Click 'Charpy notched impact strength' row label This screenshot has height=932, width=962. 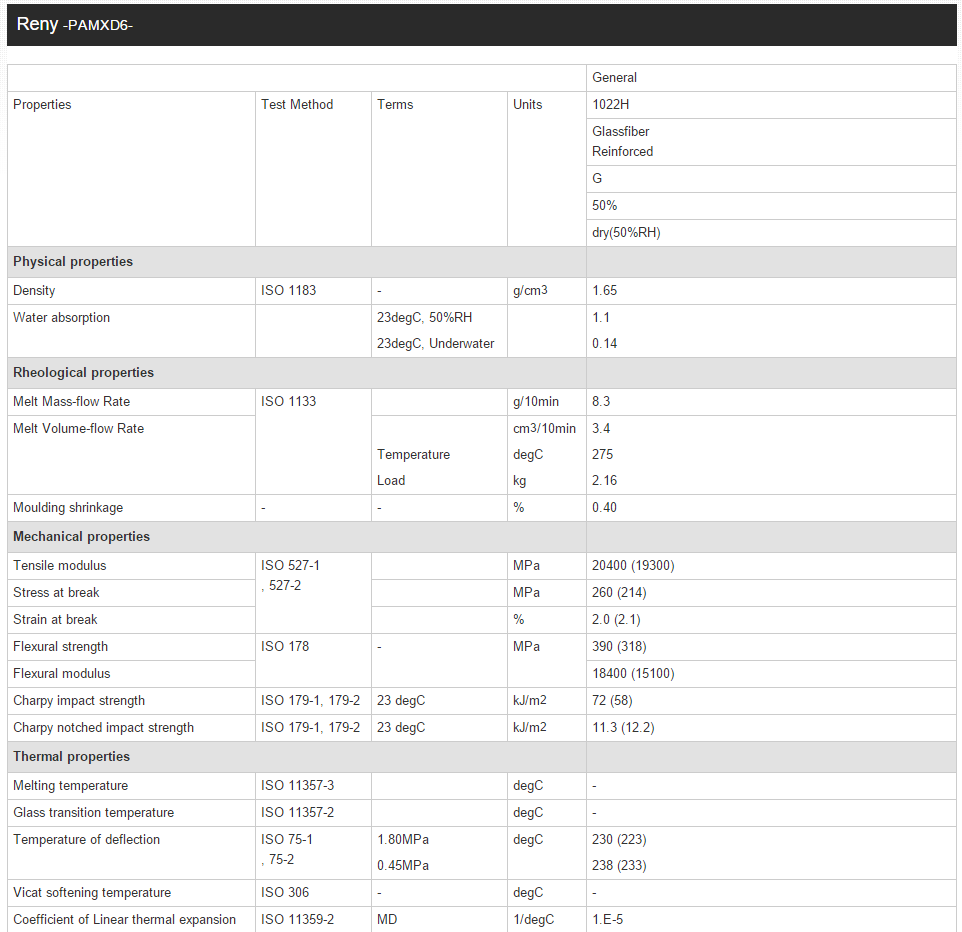[103, 728]
